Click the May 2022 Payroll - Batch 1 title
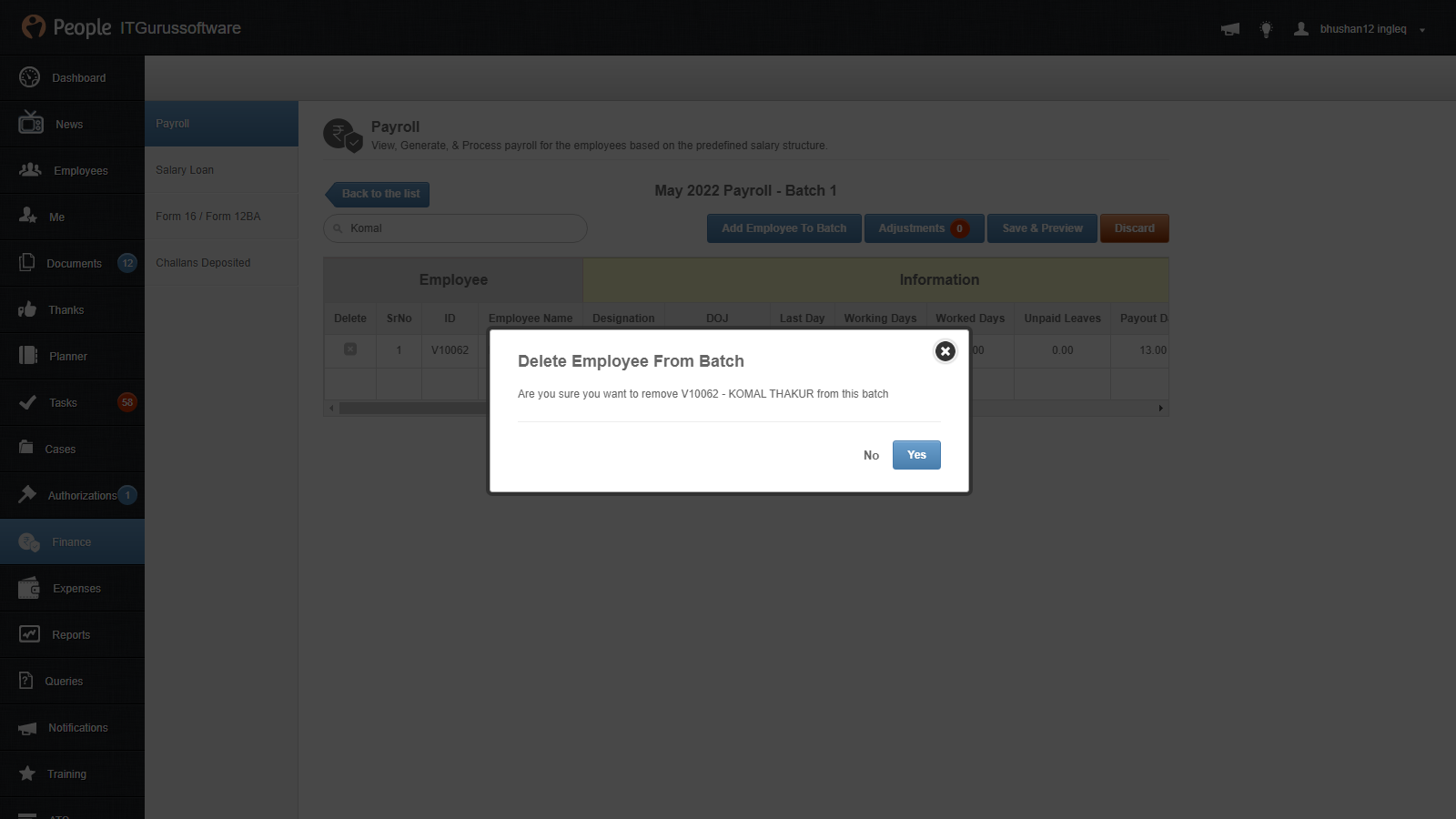This screenshot has height=819, width=1456. coord(745,191)
